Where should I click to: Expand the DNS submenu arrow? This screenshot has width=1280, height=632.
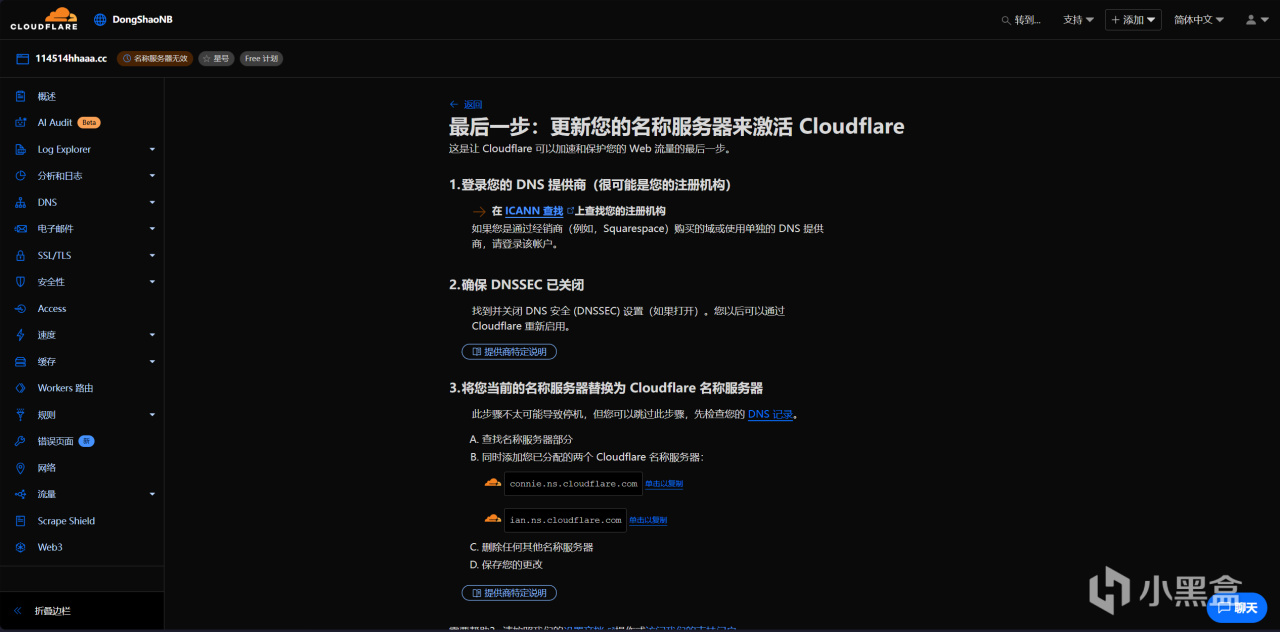click(152, 202)
